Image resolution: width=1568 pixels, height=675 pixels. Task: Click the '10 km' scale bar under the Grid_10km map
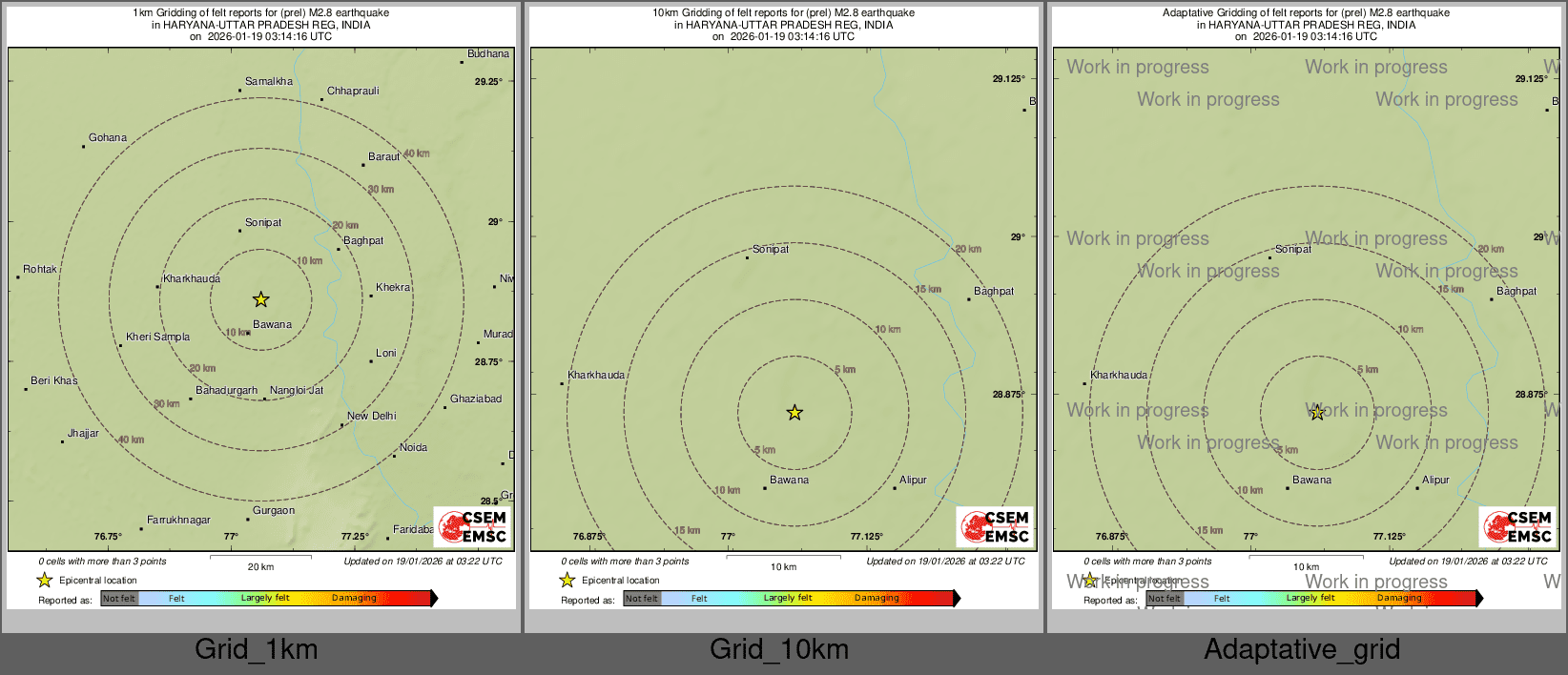783,562
